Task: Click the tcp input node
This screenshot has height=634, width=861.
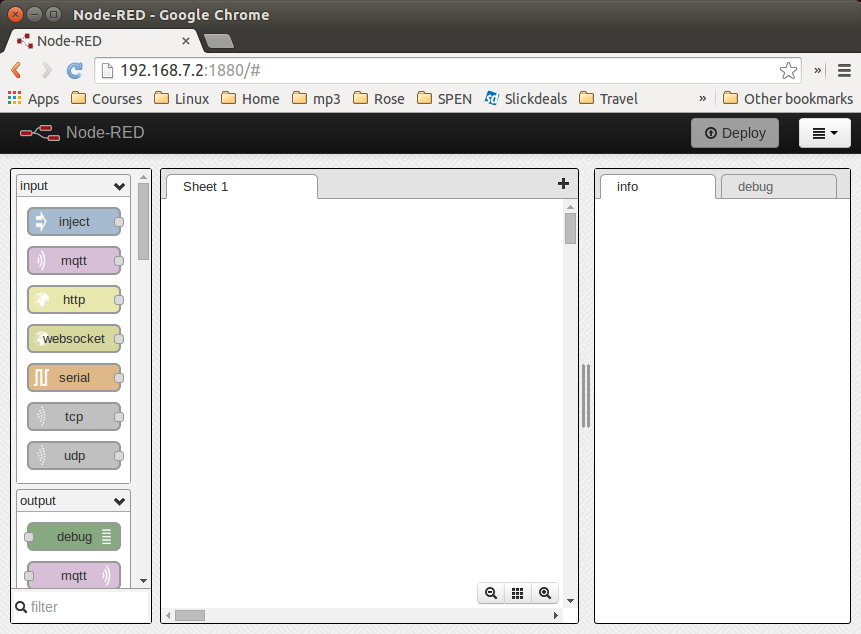Action: (74, 417)
